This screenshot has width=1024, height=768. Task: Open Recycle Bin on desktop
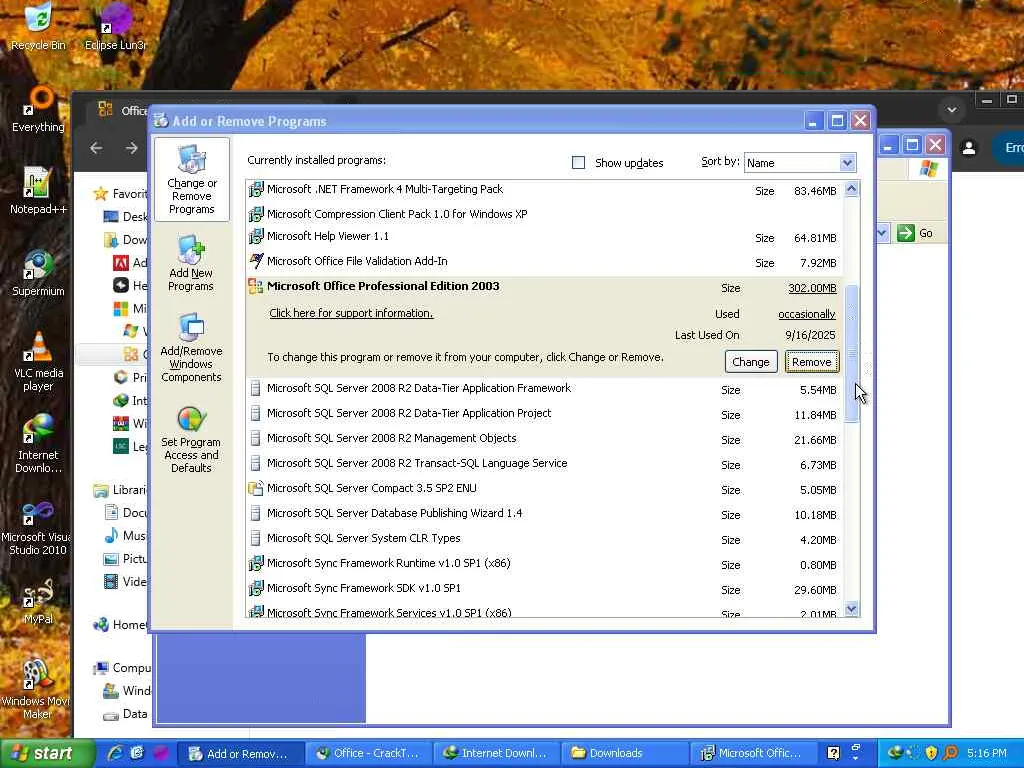tap(38, 26)
